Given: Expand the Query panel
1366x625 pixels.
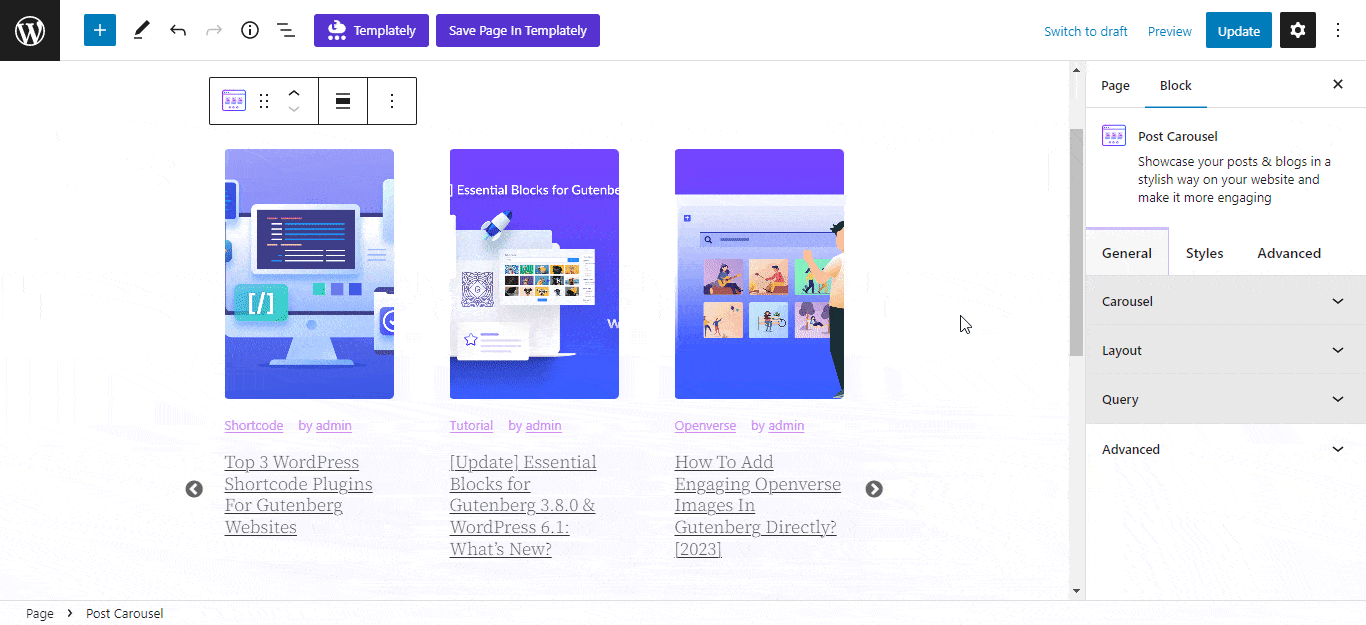Looking at the screenshot, I should [1226, 399].
